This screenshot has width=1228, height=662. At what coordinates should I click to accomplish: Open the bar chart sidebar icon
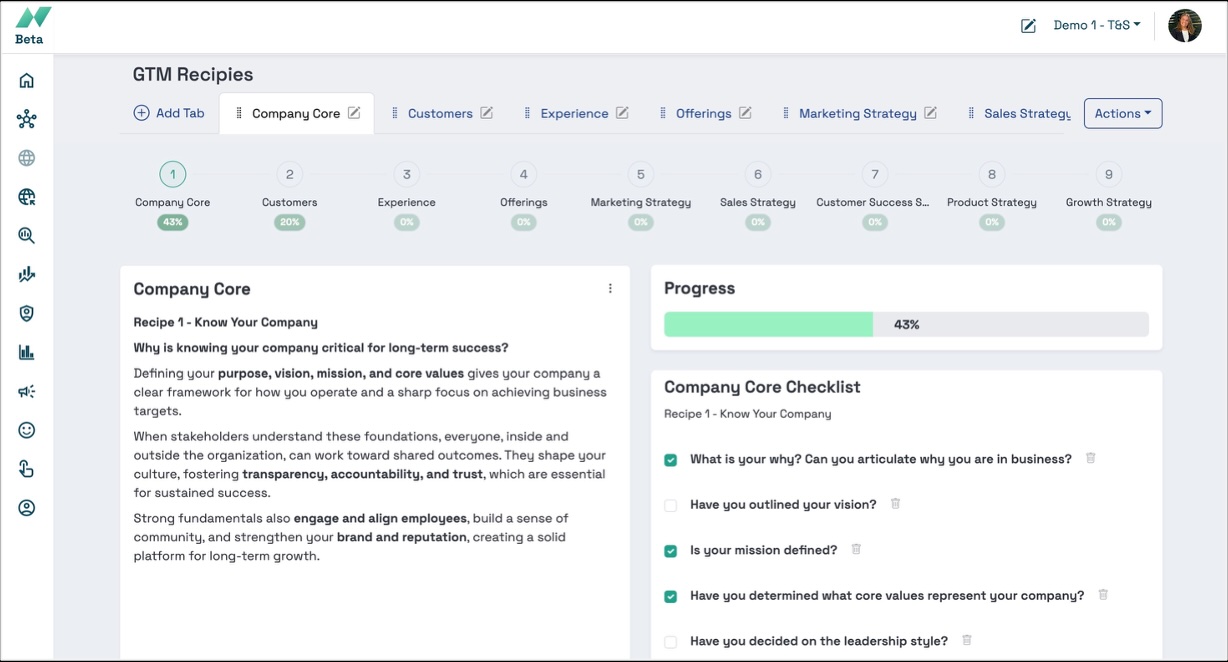pyautogui.click(x=27, y=352)
